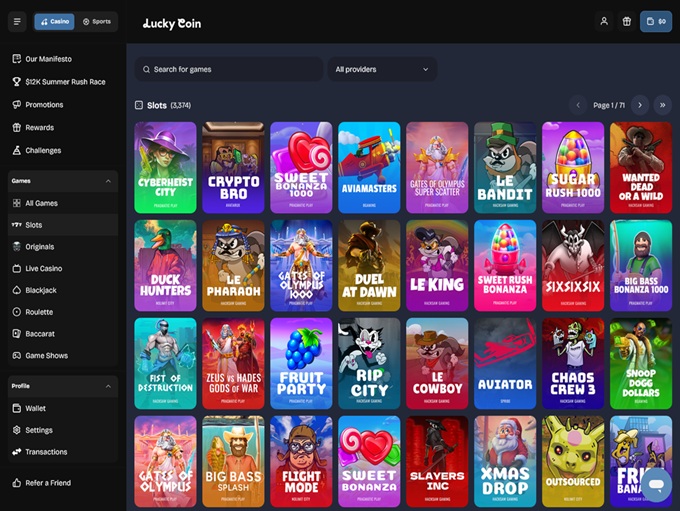Go to next page arrow

[640, 105]
